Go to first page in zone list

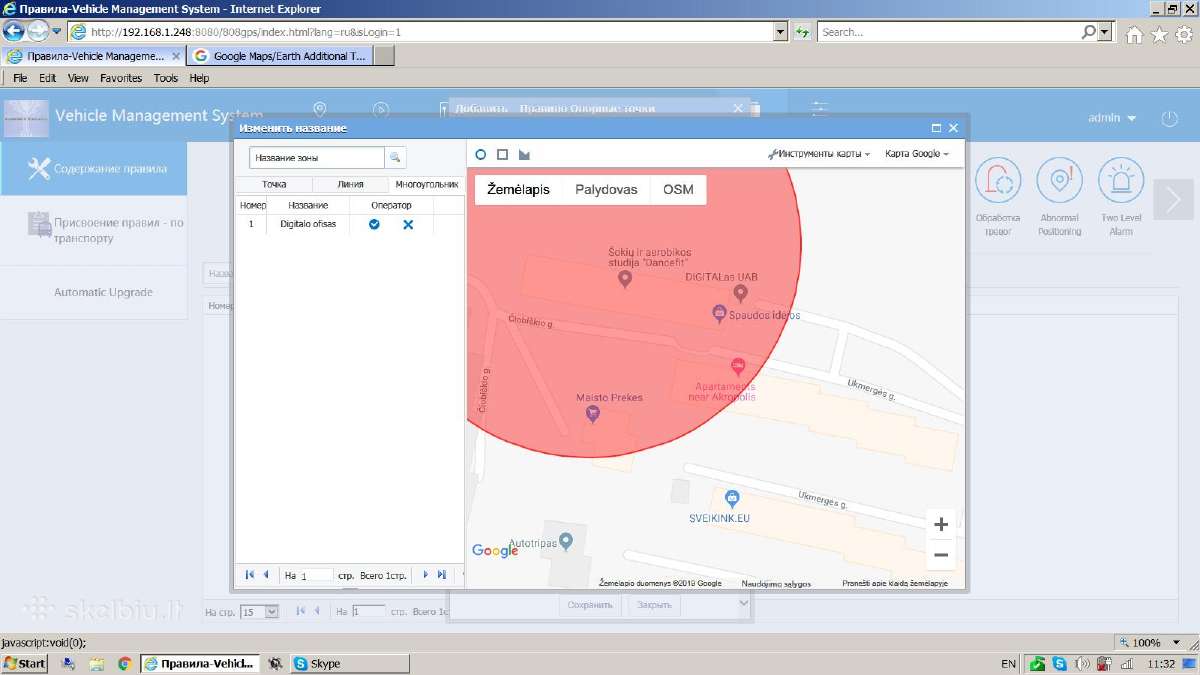249,575
